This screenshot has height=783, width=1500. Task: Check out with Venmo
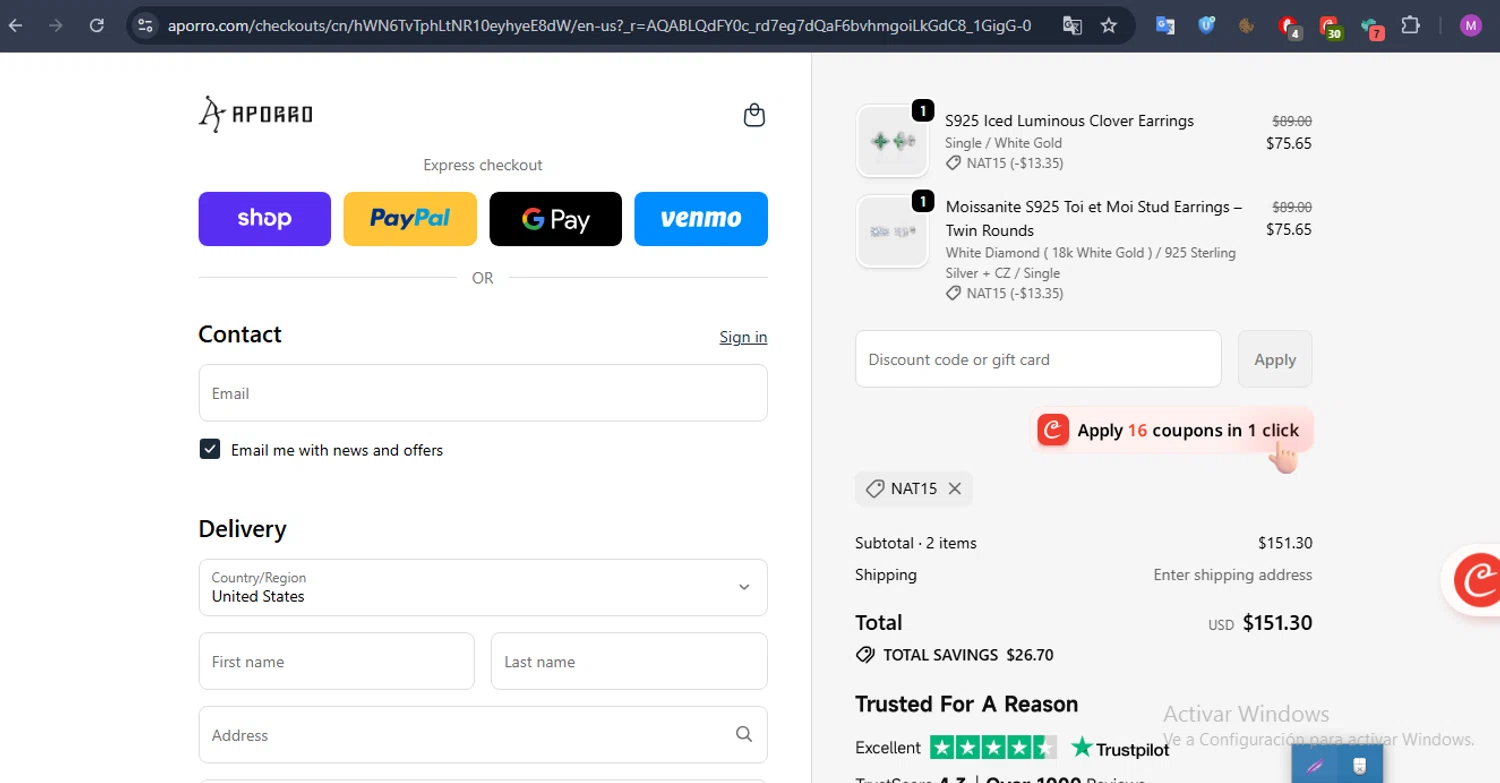pyautogui.click(x=701, y=219)
